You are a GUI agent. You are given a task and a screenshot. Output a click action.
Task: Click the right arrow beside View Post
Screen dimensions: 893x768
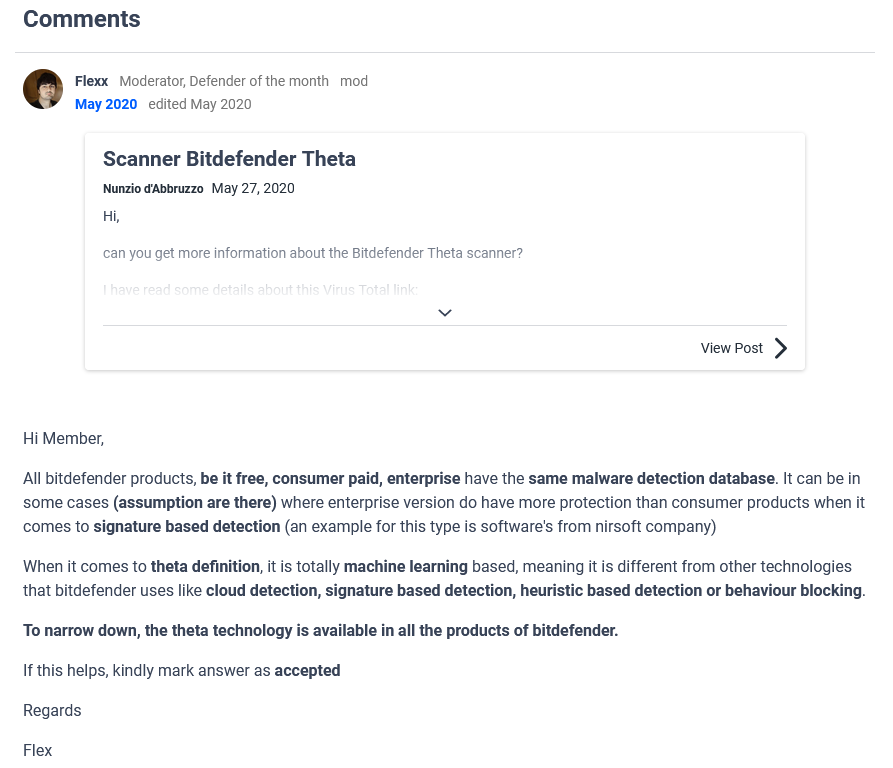point(781,348)
